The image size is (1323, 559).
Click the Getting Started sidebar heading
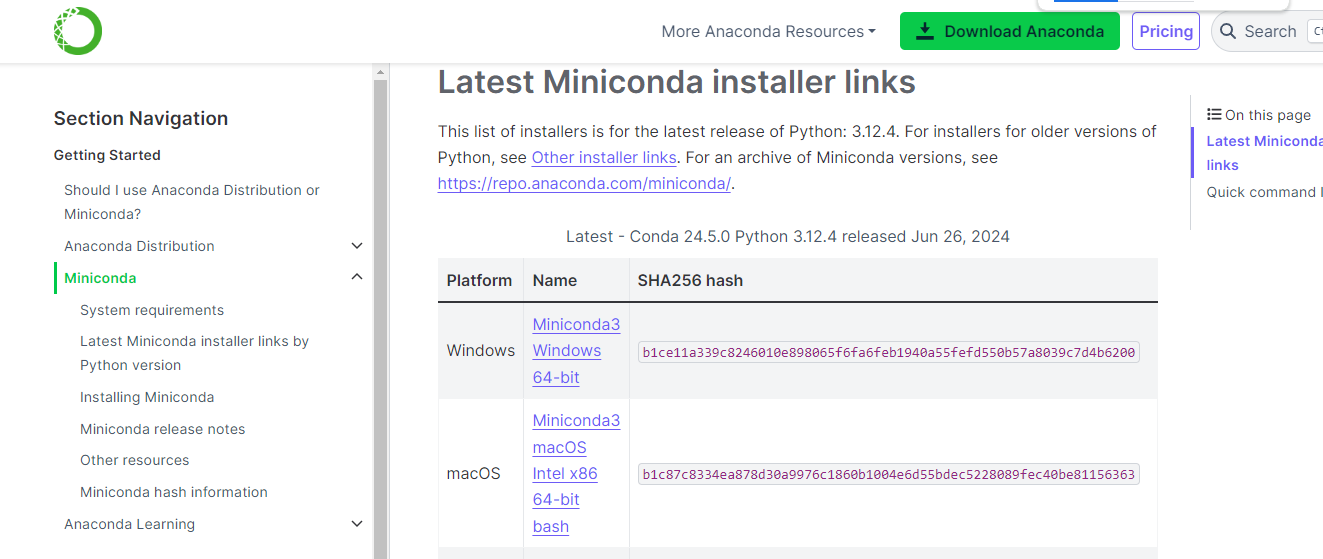(x=107, y=155)
